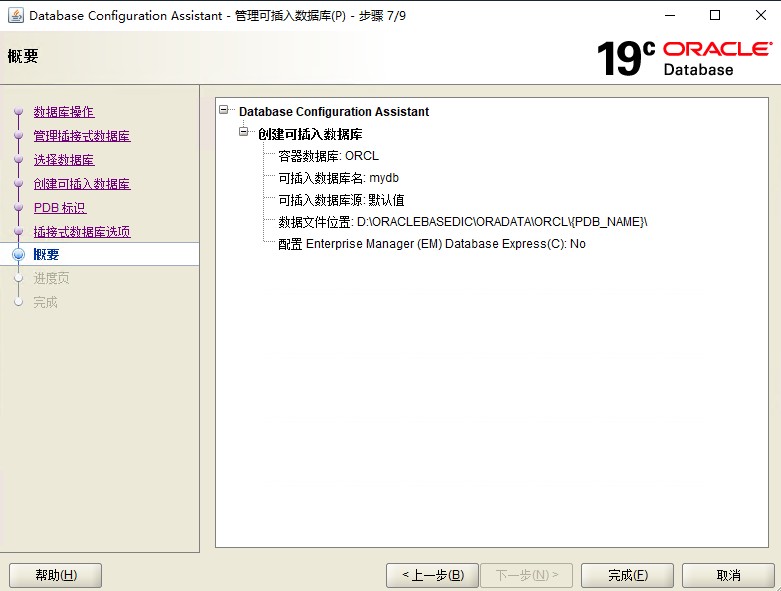
Task: Select the 可插入数据库名: mydb row
Action: point(338,178)
